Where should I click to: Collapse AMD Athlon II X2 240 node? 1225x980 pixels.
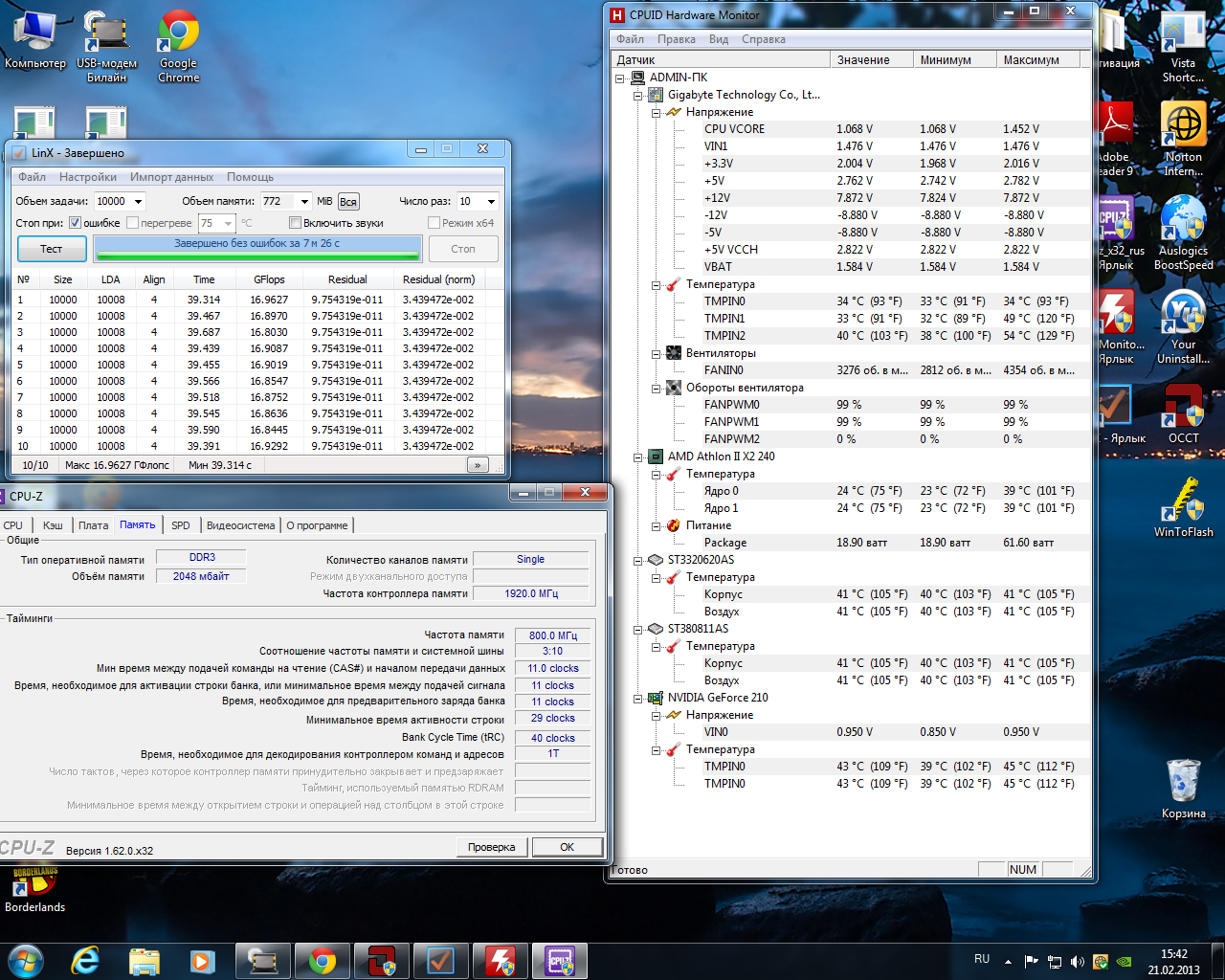[637, 457]
